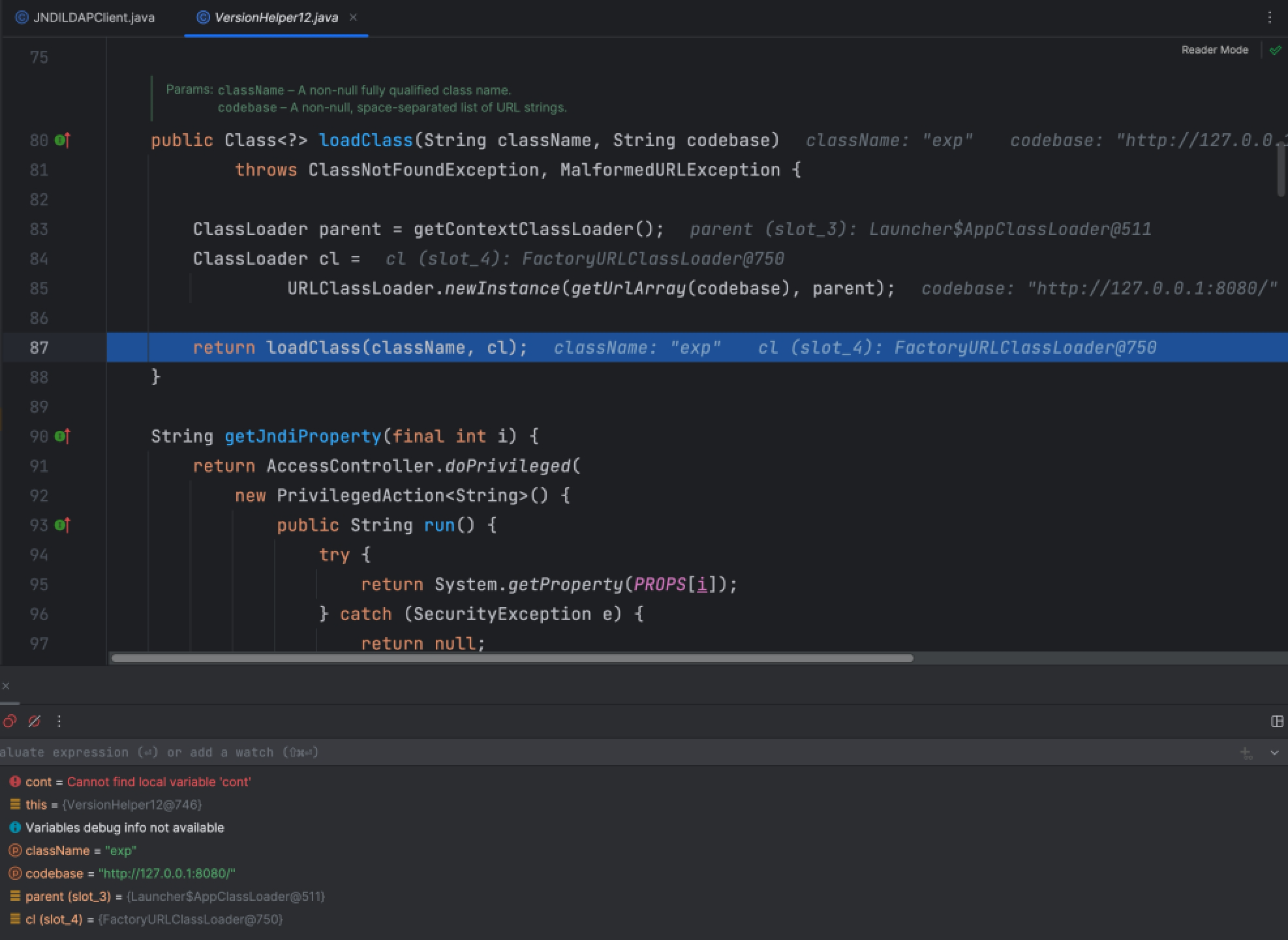Click the add to watches icon
The image size is (1288, 940).
click(1246, 753)
